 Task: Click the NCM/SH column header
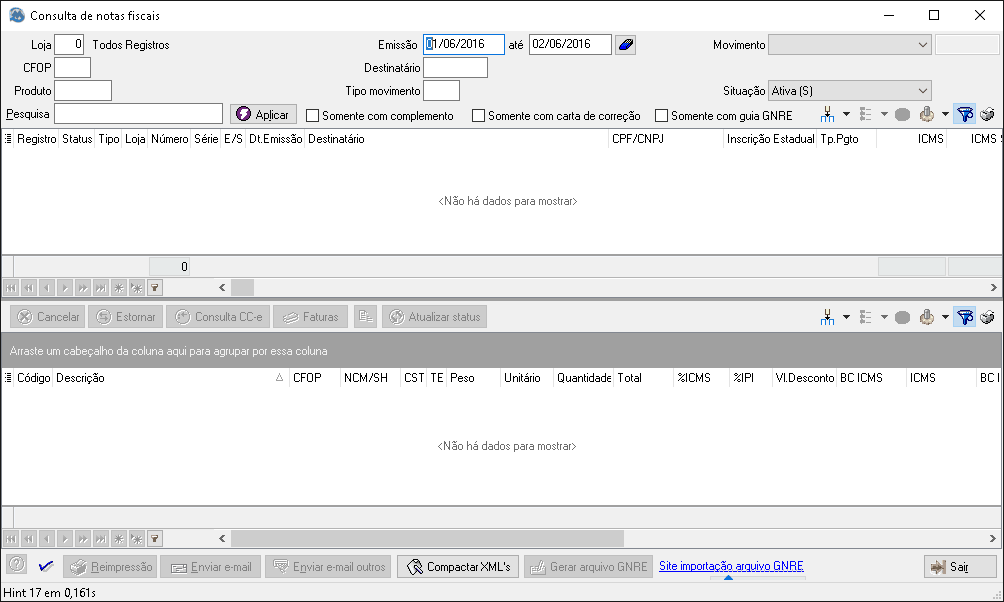click(370, 378)
